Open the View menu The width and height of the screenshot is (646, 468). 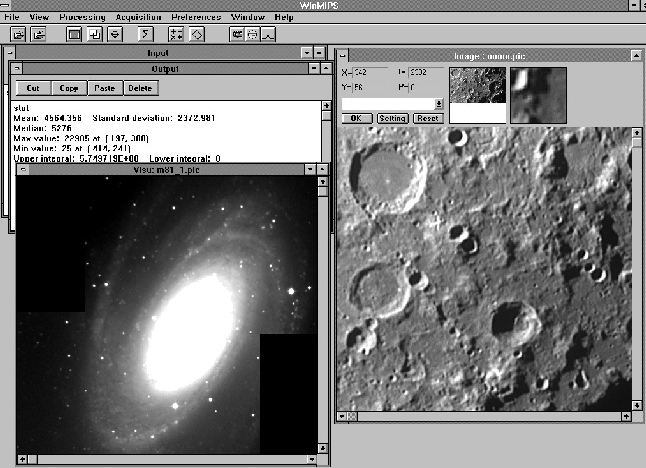(x=39, y=17)
